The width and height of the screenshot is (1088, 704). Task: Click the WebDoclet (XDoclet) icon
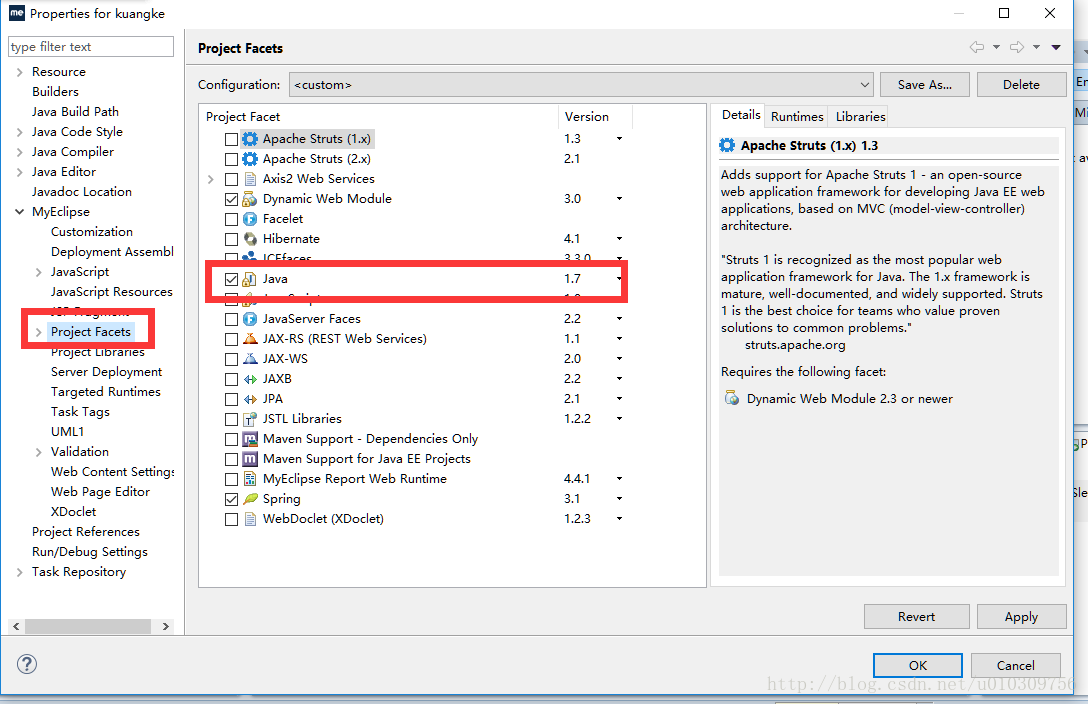coord(250,520)
